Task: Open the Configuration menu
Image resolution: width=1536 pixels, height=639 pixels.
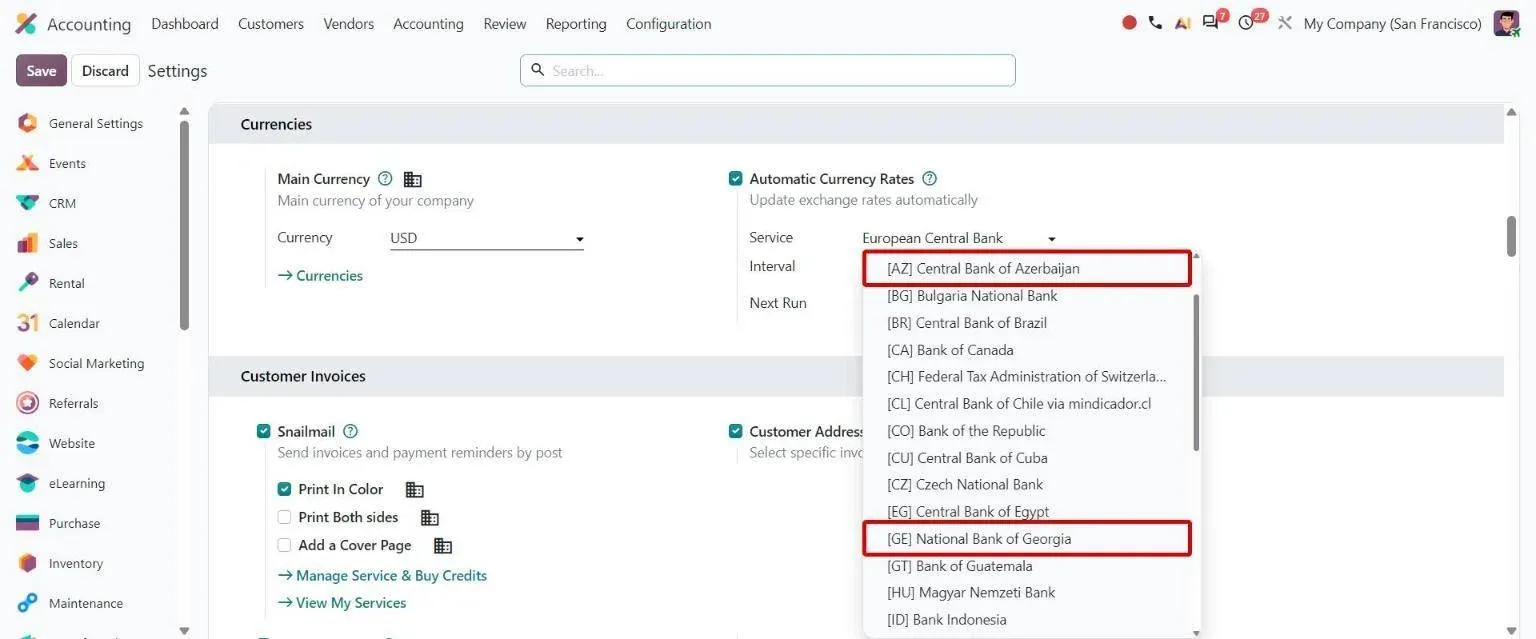Action: pyautogui.click(x=669, y=23)
